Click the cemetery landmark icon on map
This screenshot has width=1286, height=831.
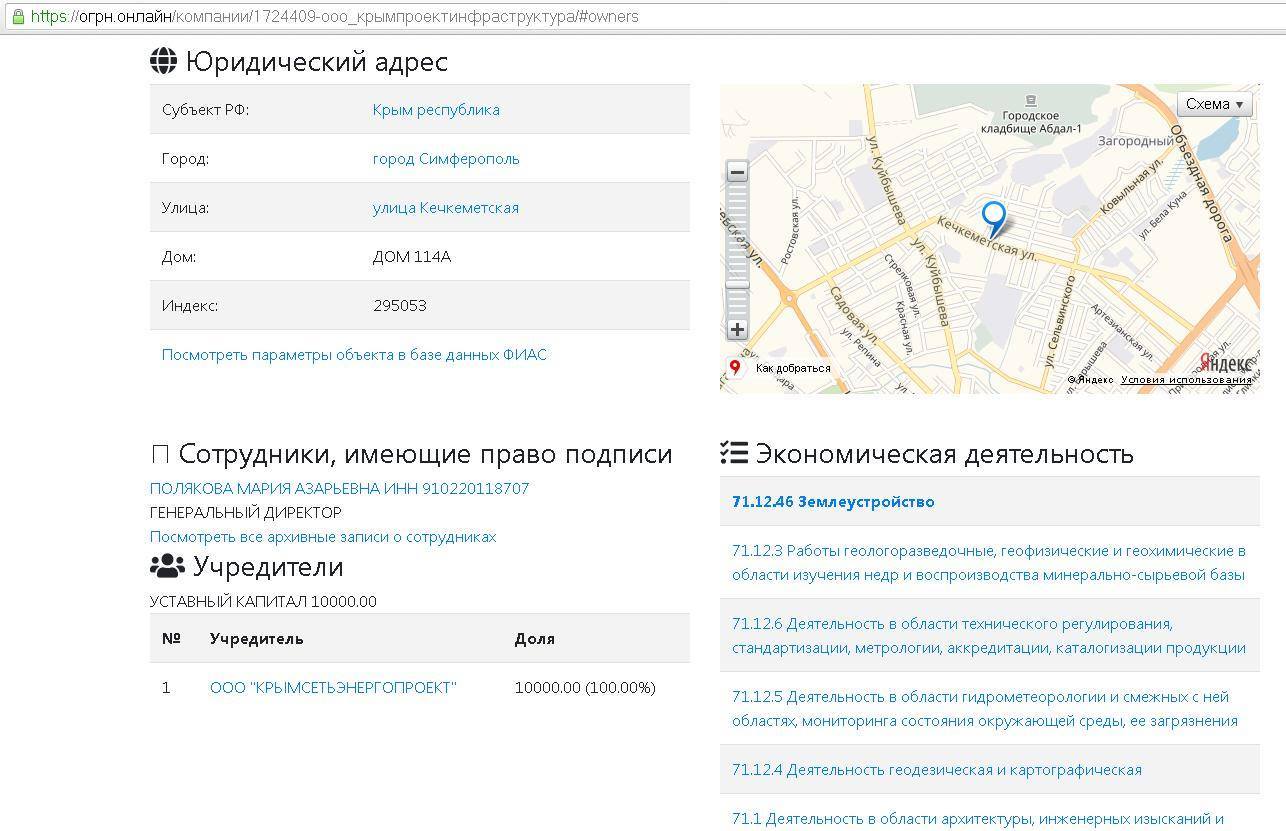pyautogui.click(x=1031, y=100)
